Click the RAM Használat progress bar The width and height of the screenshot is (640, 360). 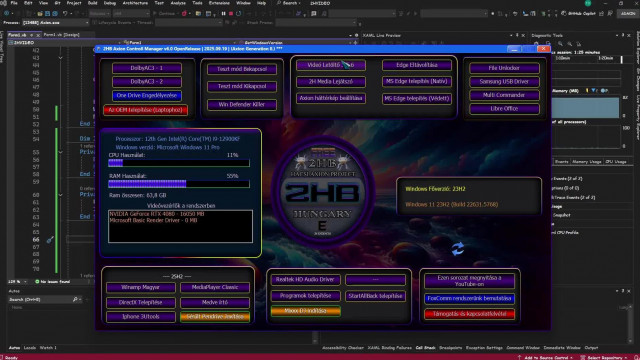click(x=179, y=184)
